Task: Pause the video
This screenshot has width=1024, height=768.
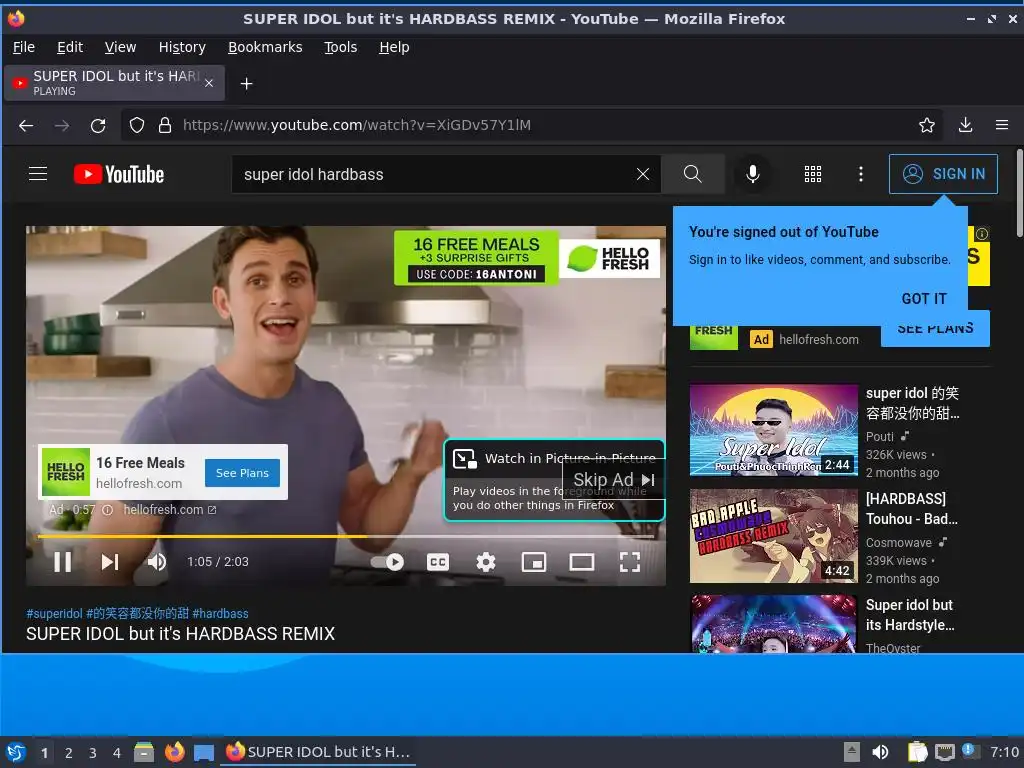Action: tap(63, 562)
